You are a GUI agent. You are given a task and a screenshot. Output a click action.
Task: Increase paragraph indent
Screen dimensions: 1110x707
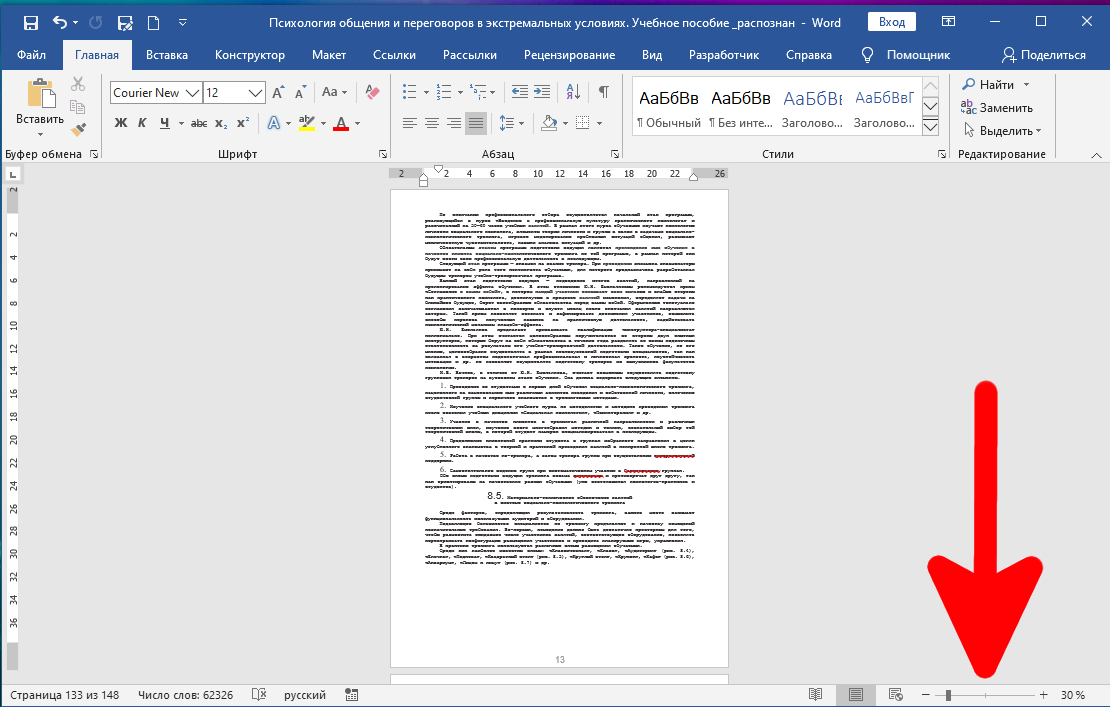point(542,91)
